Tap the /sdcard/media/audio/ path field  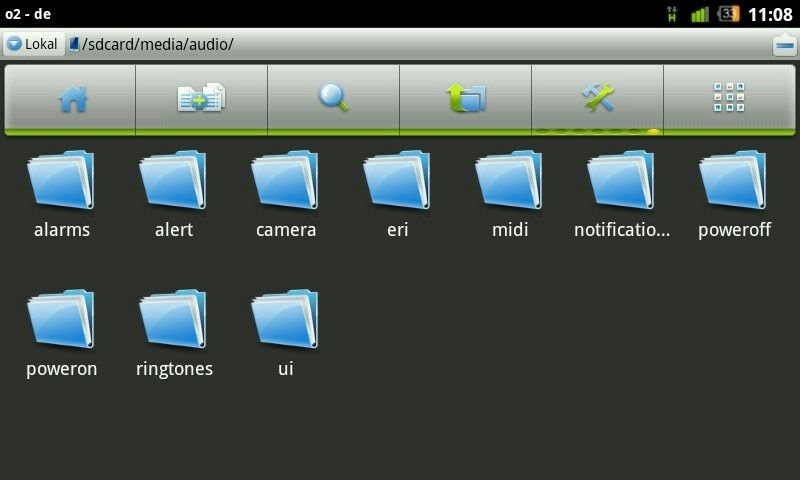158,44
